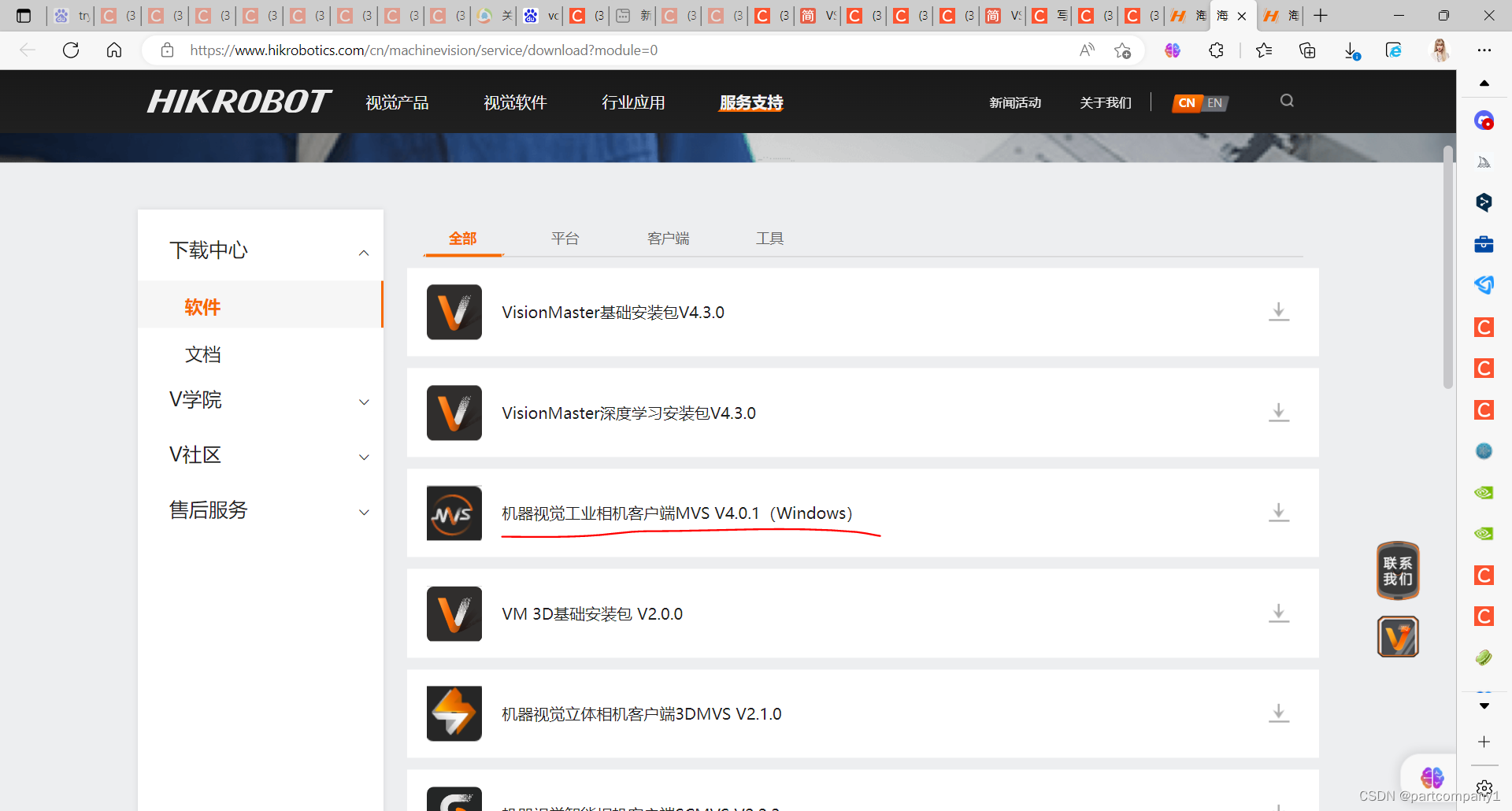1512x811 pixels.
Task: Click the text VisionMaster基础安装包V4.3.0
Action: pos(613,313)
